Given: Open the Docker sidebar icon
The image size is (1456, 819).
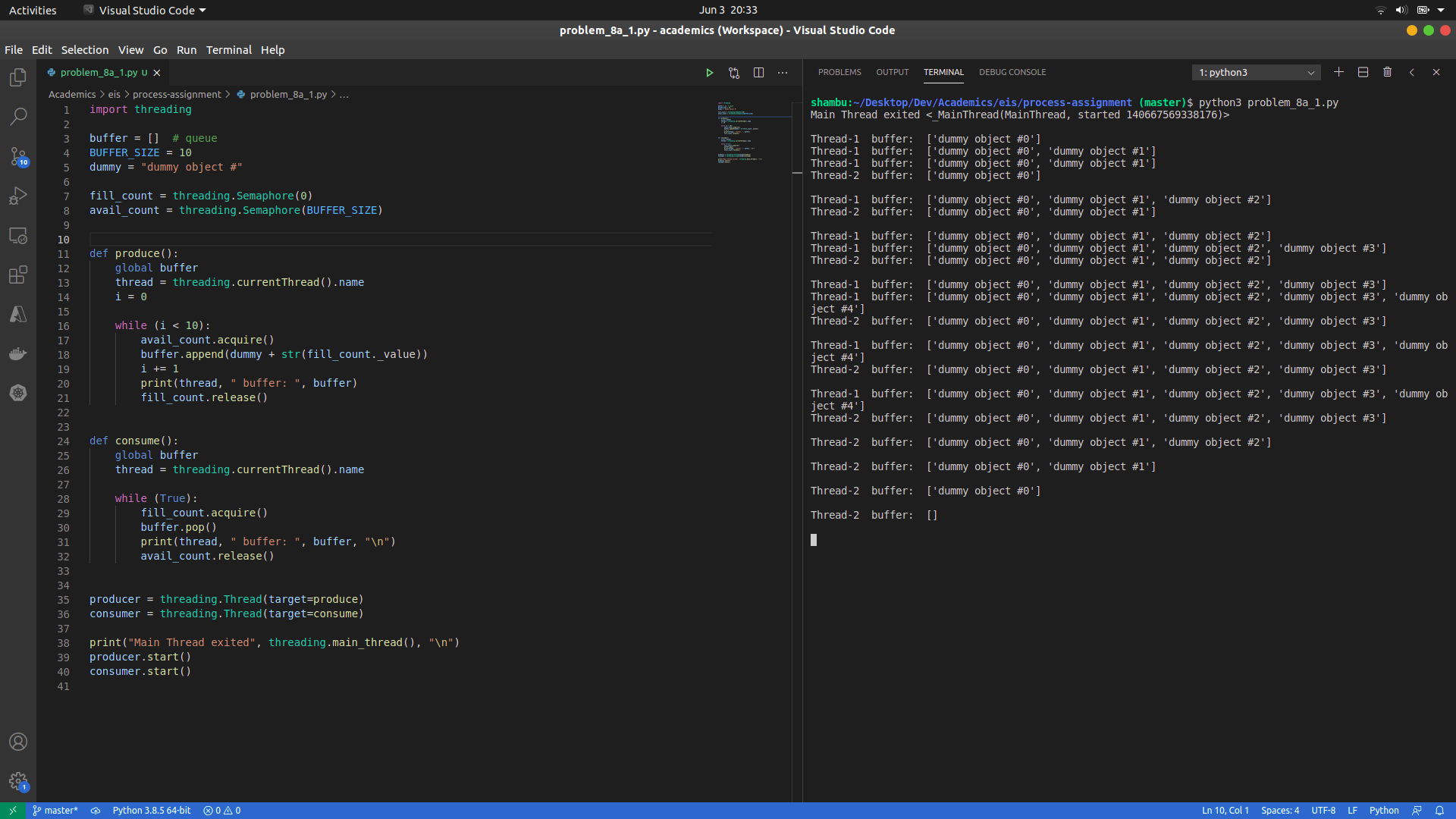Looking at the screenshot, I should [18, 353].
